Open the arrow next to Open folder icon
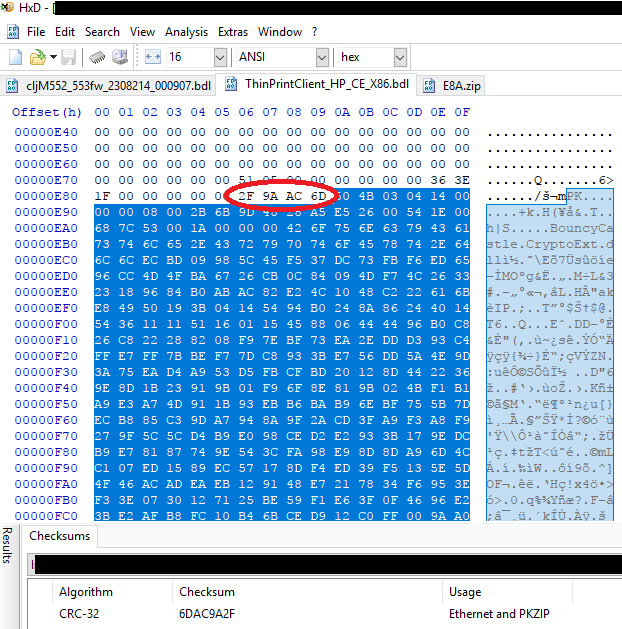622x629 pixels. coord(50,58)
